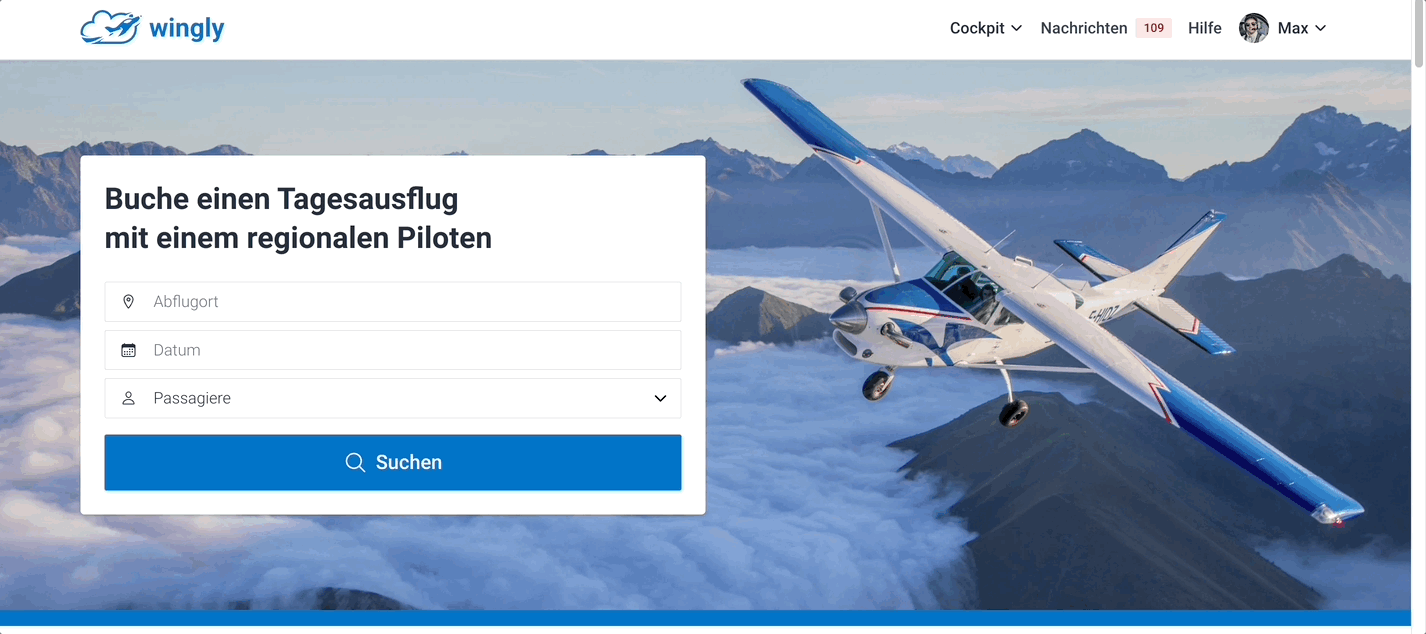Click the calendar icon in Datum field
Viewport: 1426px width, 634px height.
[128, 350]
